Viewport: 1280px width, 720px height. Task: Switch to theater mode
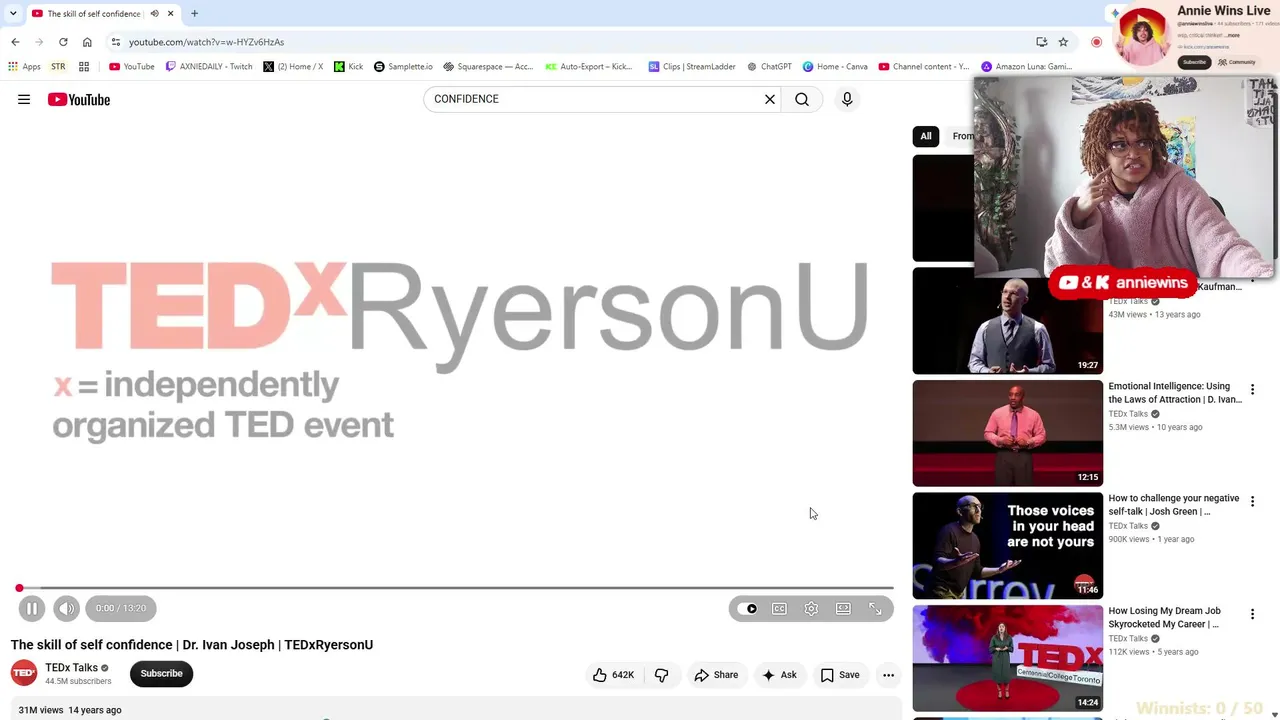pos(843,608)
